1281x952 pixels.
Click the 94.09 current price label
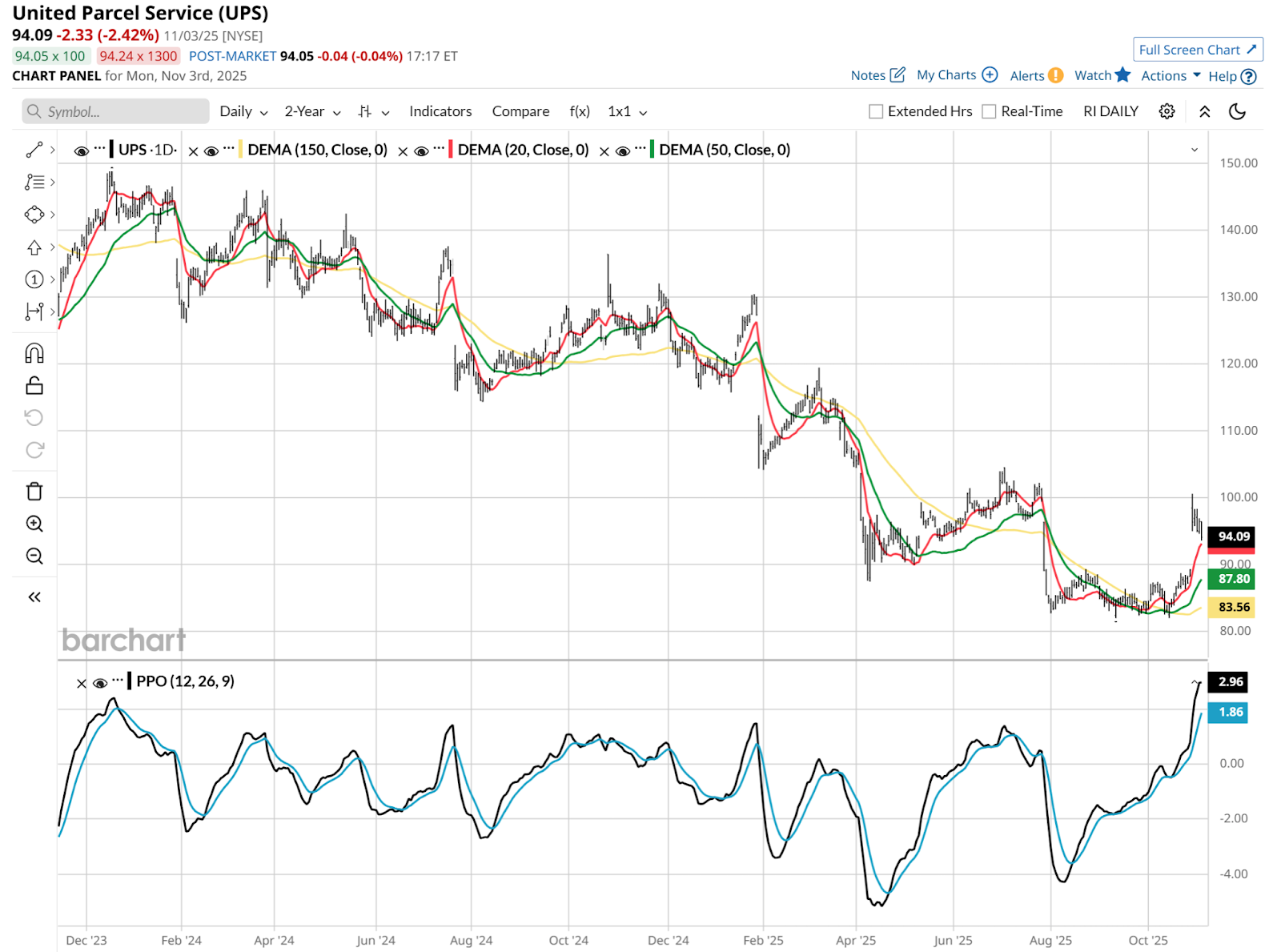tap(1231, 536)
